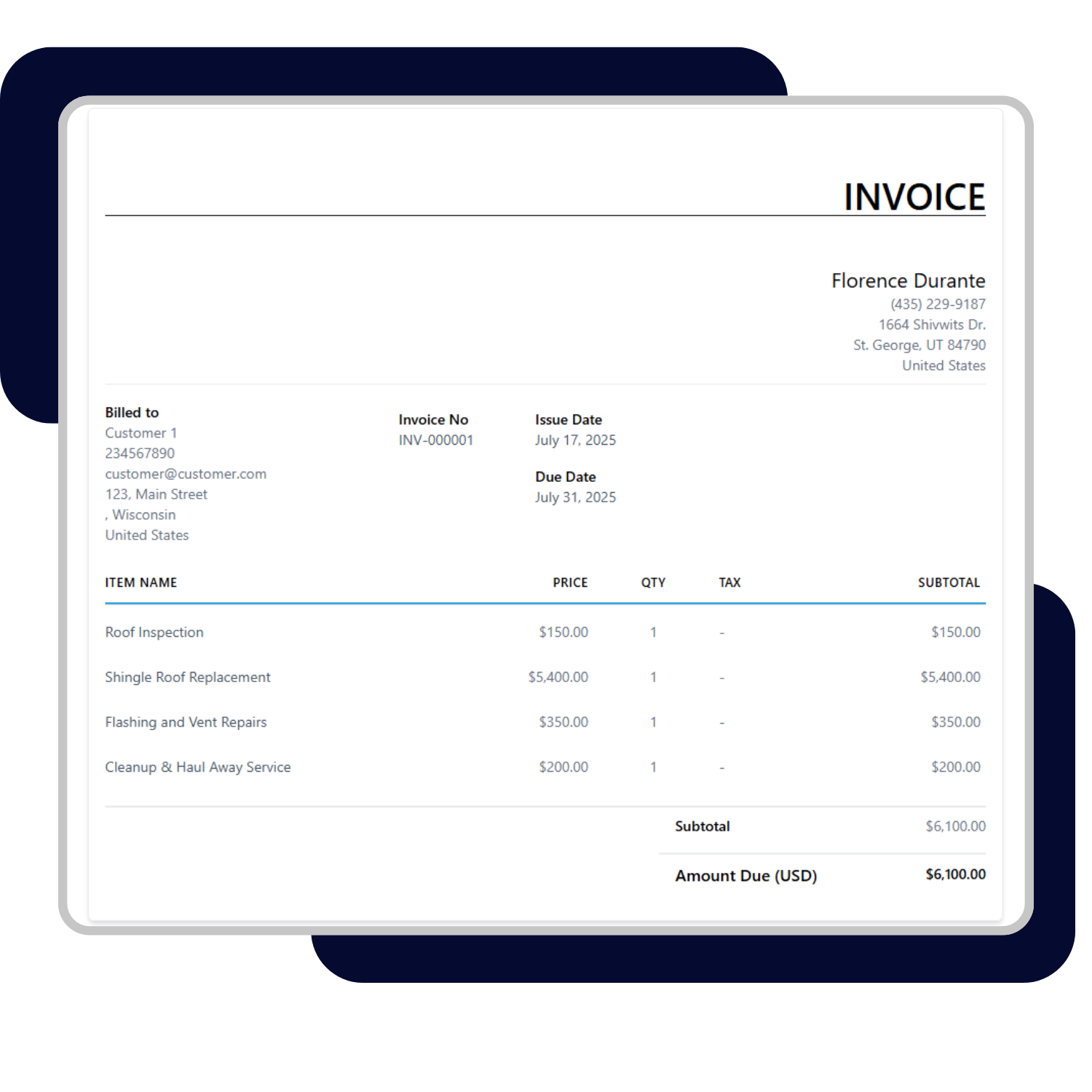Click the $5,400.00 price for shingle replacement

click(558, 677)
